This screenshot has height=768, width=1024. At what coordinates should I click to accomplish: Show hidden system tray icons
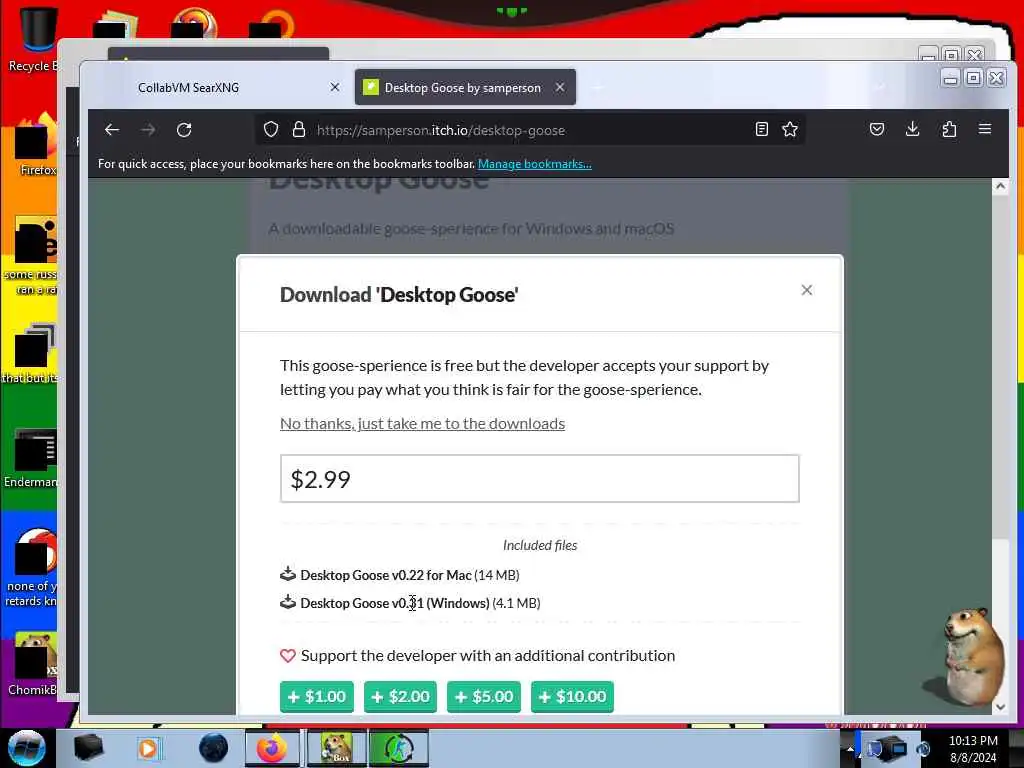[850, 749]
